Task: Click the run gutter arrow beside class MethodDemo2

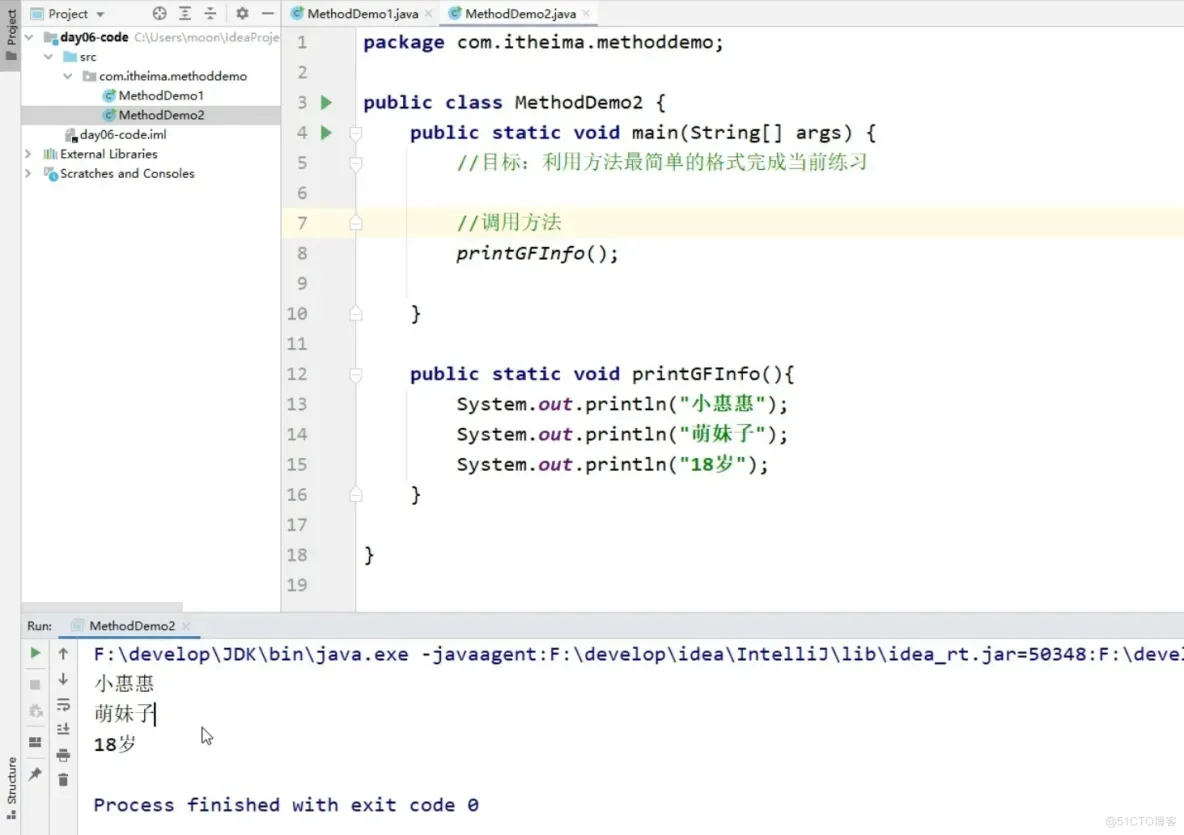Action: tap(326, 102)
